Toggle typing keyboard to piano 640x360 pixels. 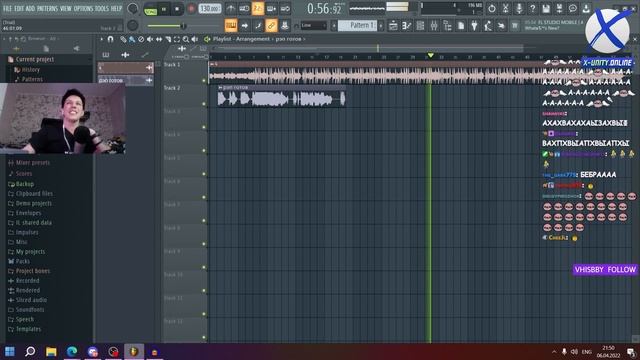(x=231, y=26)
